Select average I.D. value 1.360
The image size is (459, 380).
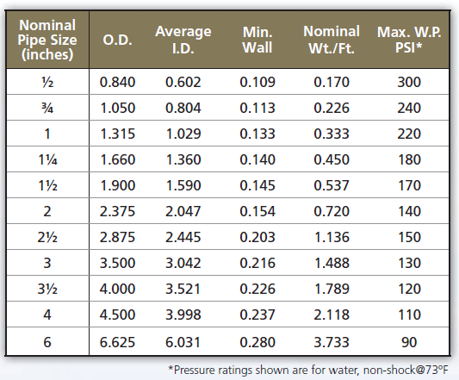coord(183,160)
